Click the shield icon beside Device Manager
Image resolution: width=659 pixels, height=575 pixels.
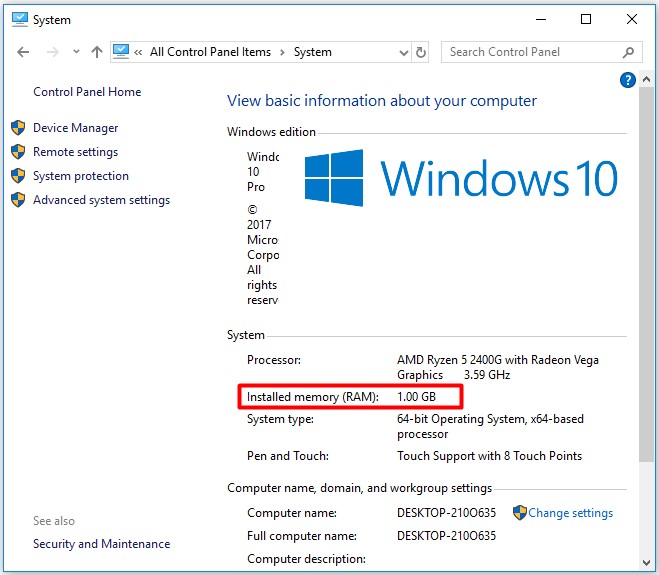click(18, 127)
